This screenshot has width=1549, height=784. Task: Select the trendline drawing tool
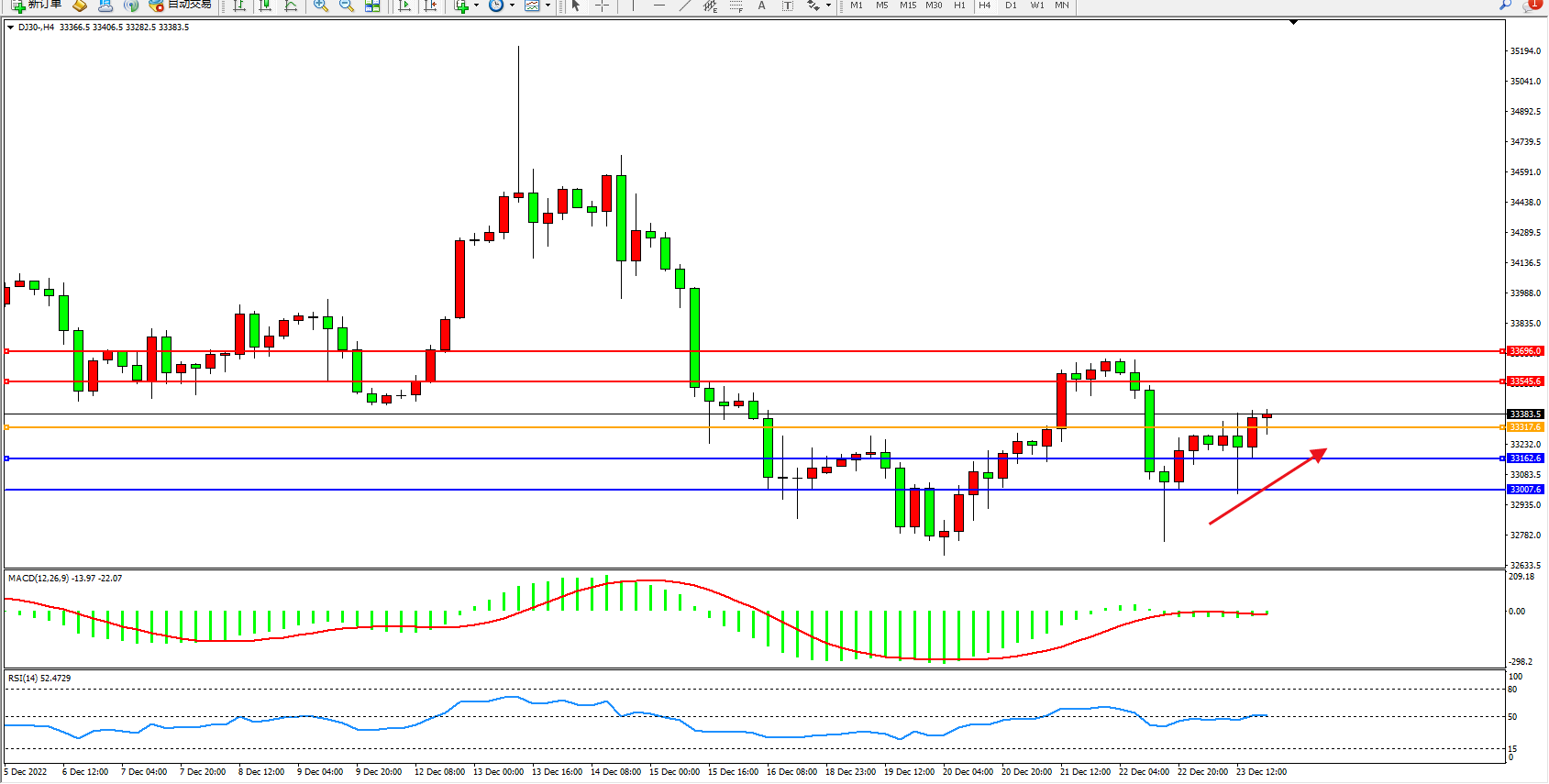pos(684,6)
